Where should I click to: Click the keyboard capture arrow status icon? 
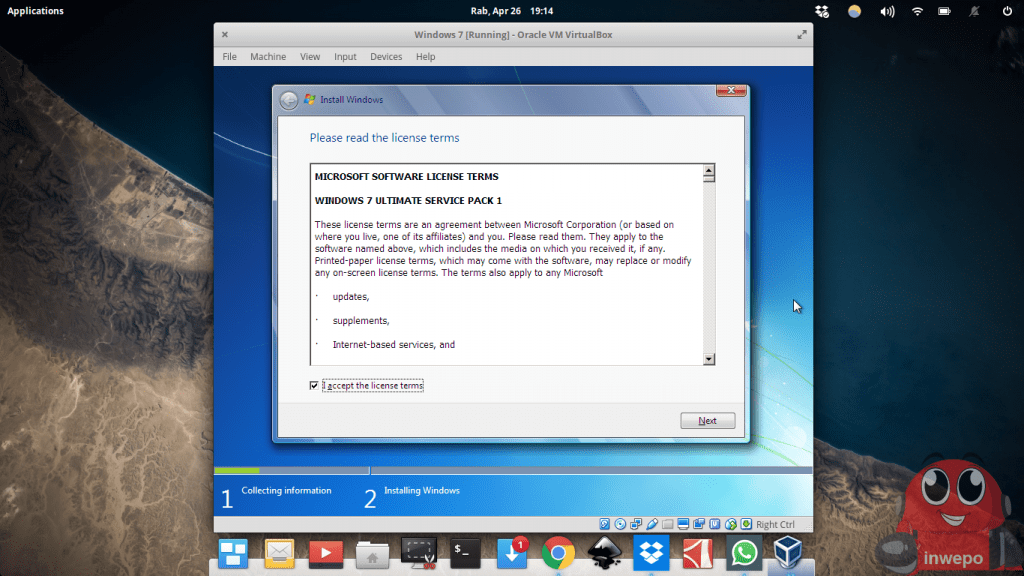point(746,524)
